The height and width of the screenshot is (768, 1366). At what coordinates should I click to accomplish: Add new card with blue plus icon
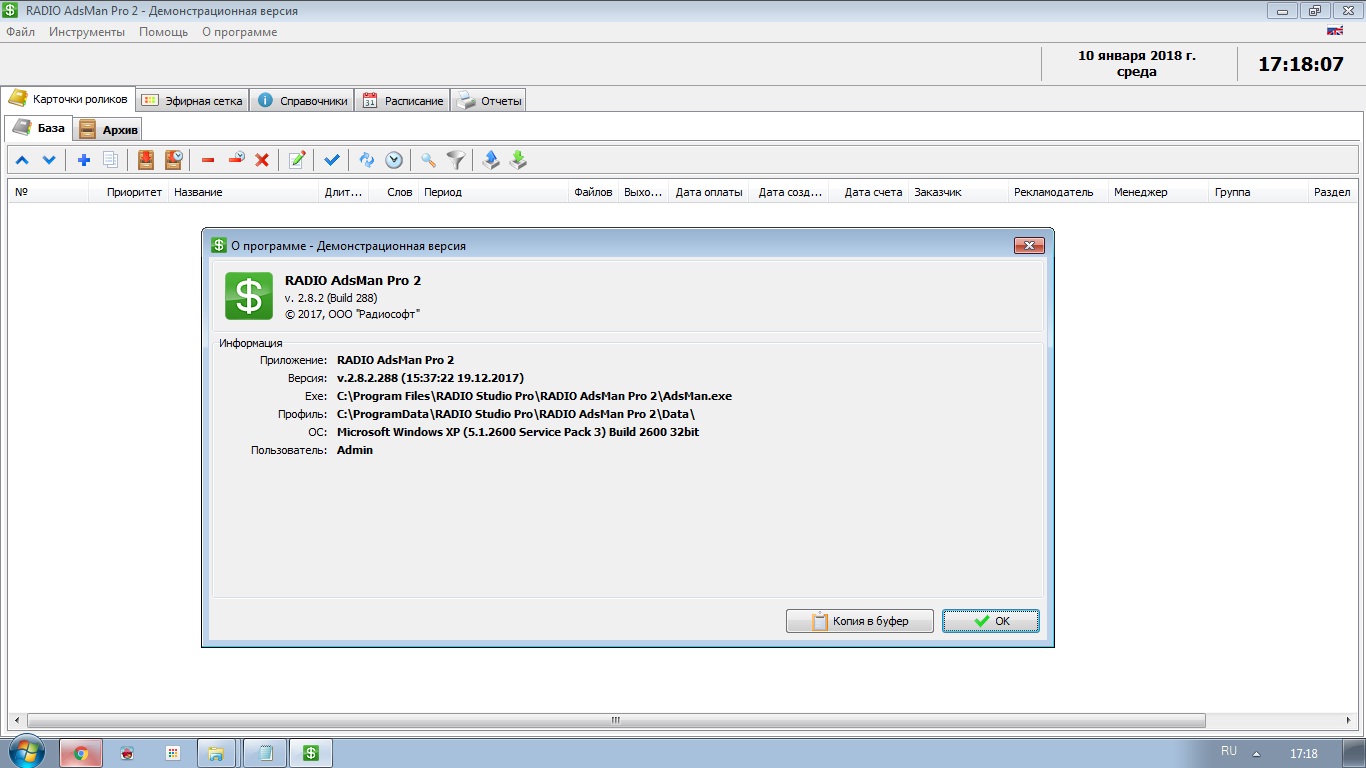84,160
